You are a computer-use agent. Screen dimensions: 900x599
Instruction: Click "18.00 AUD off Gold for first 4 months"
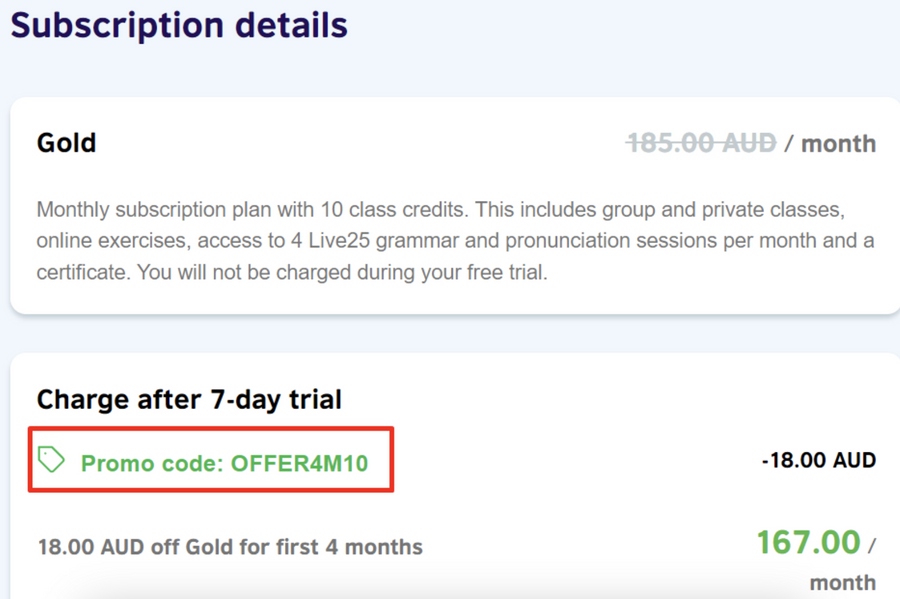pyautogui.click(x=230, y=547)
